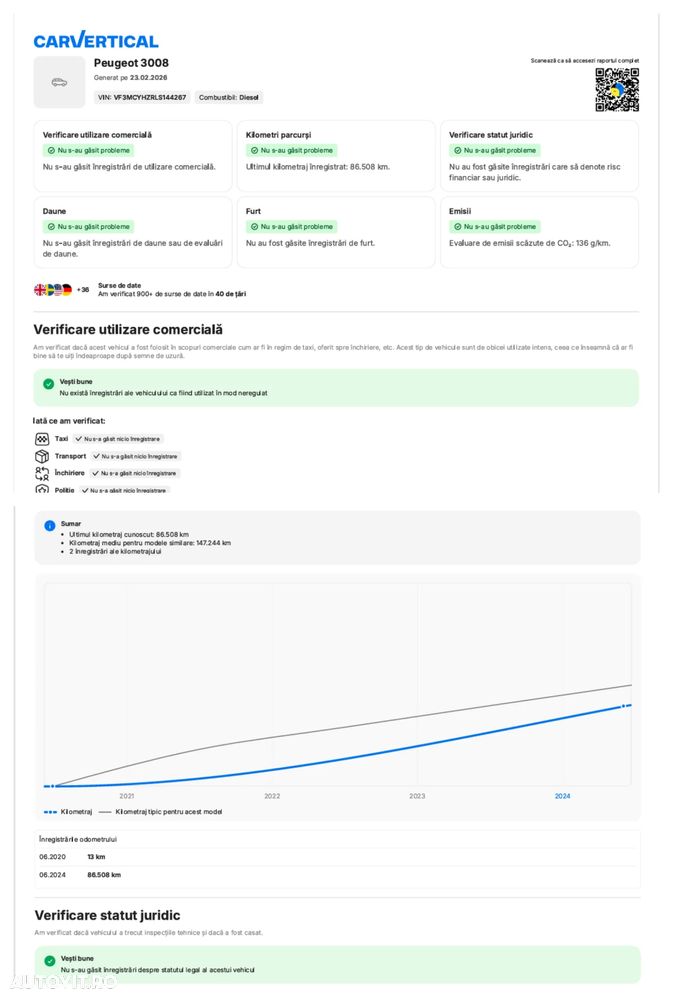This screenshot has height=999, width=673.
Task: Click the 2024 label on chart axis
Action: click(562, 796)
